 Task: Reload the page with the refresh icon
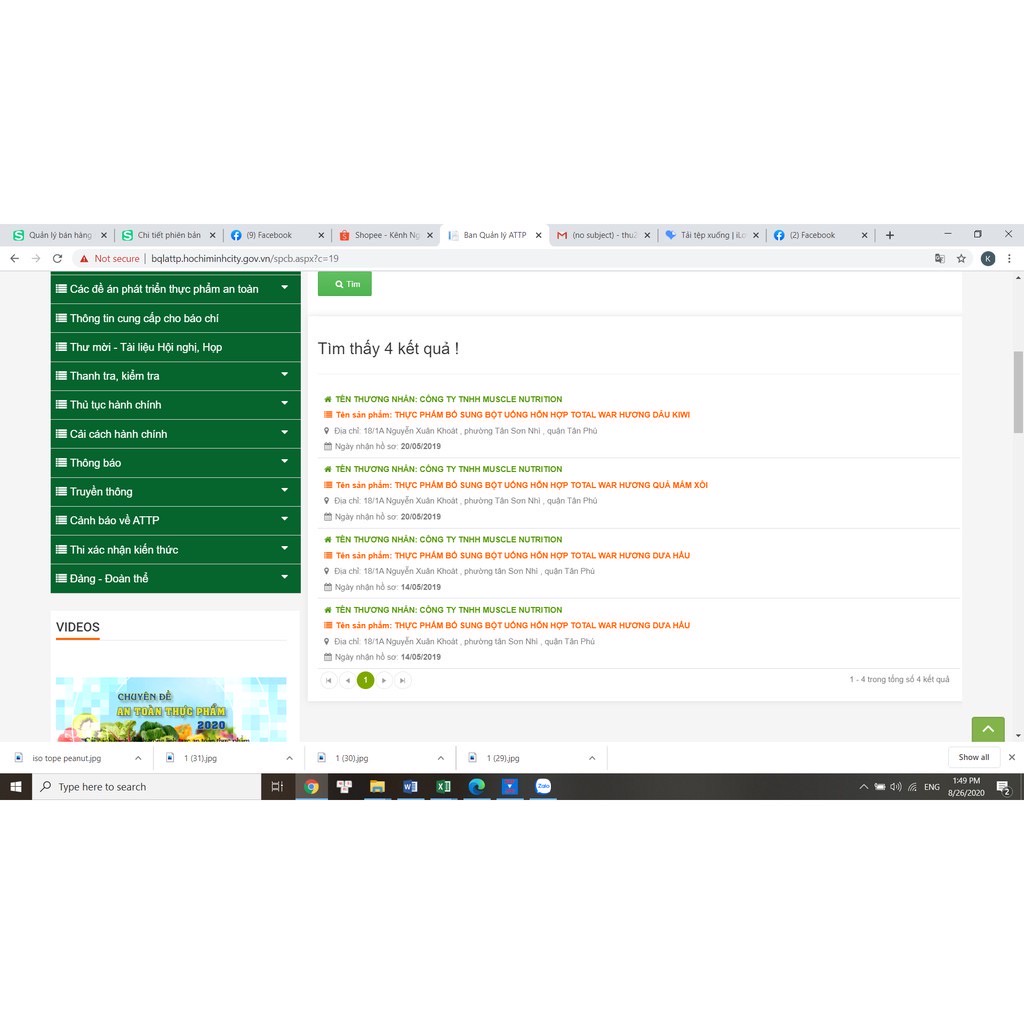point(57,259)
